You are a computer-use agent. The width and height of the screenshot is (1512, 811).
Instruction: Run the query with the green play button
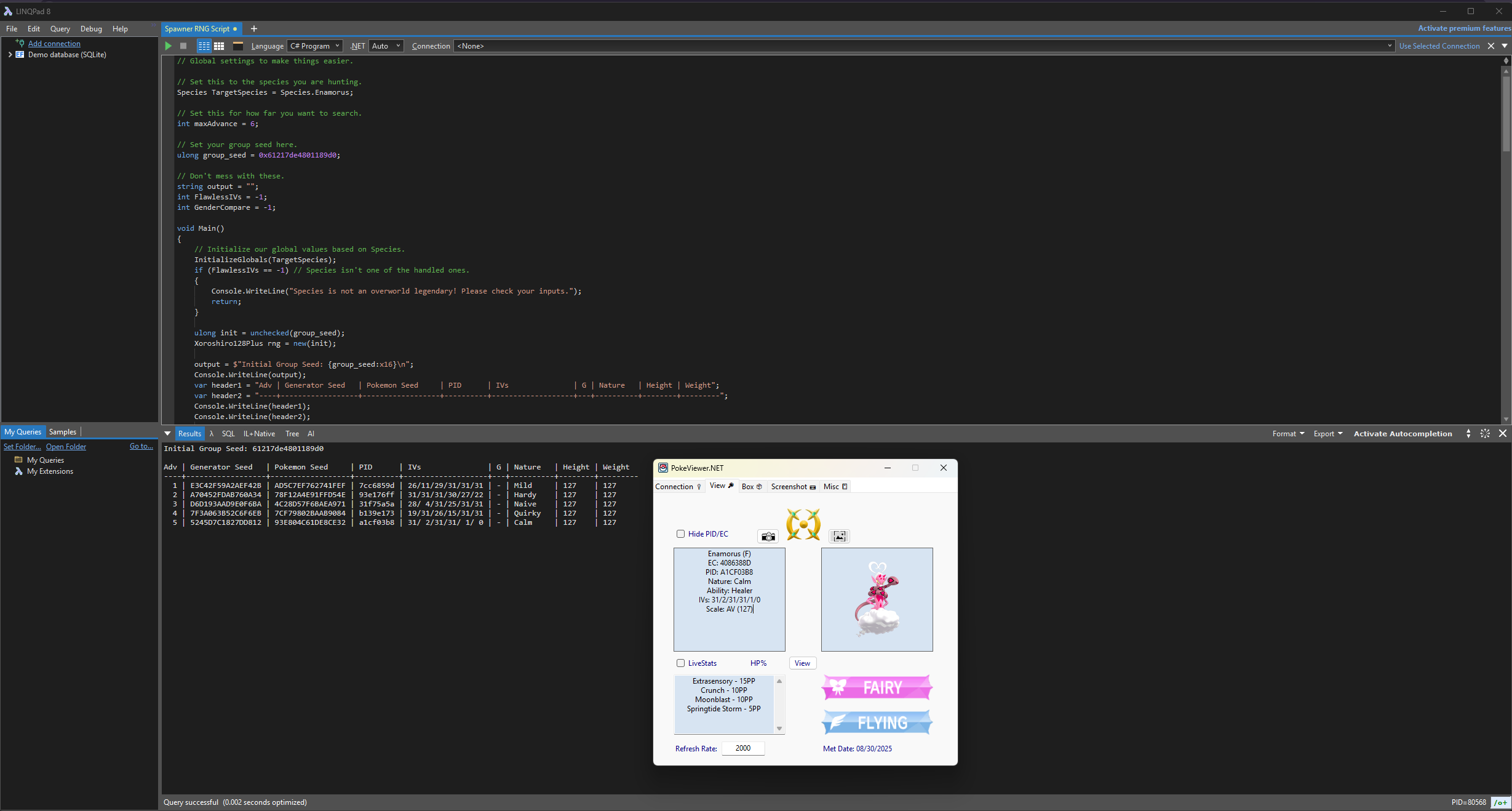tap(168, 46)
